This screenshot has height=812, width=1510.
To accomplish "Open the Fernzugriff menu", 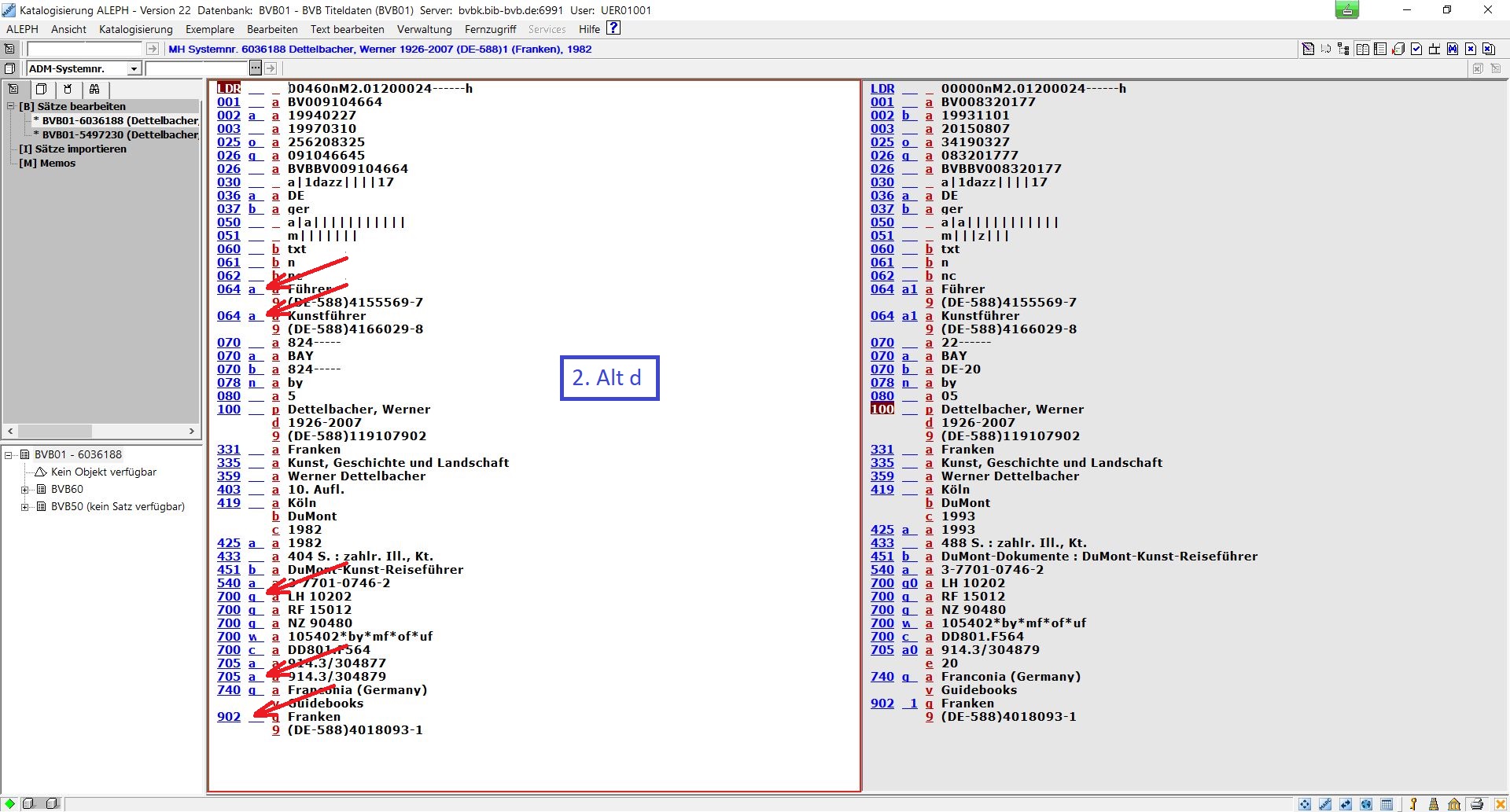I will 490,29.
